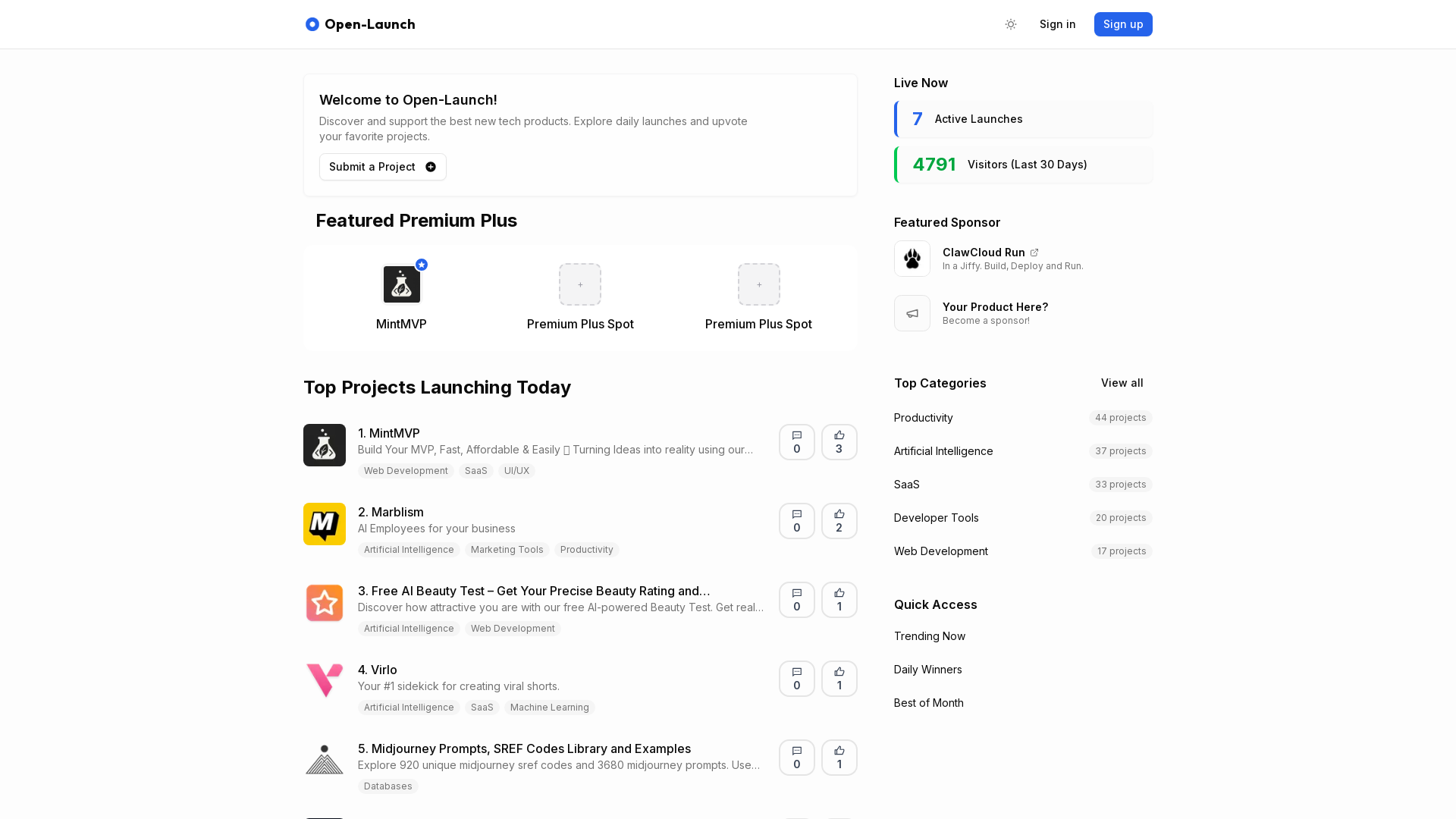The image size is (1456, 819).
Task: Toggle the light/dark theme sun icon
Action: click(x=1011, y=24)
